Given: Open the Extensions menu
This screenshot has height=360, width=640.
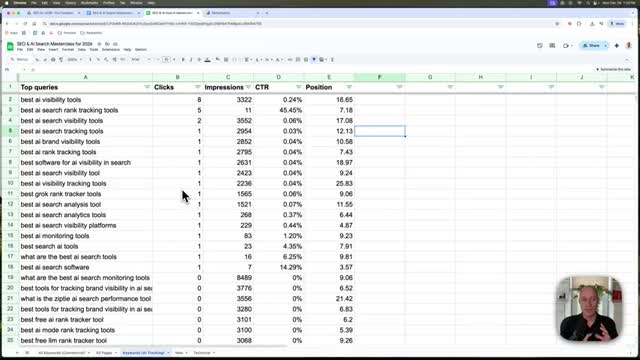Looking at the screenshot, I should [x=111, y=49].
